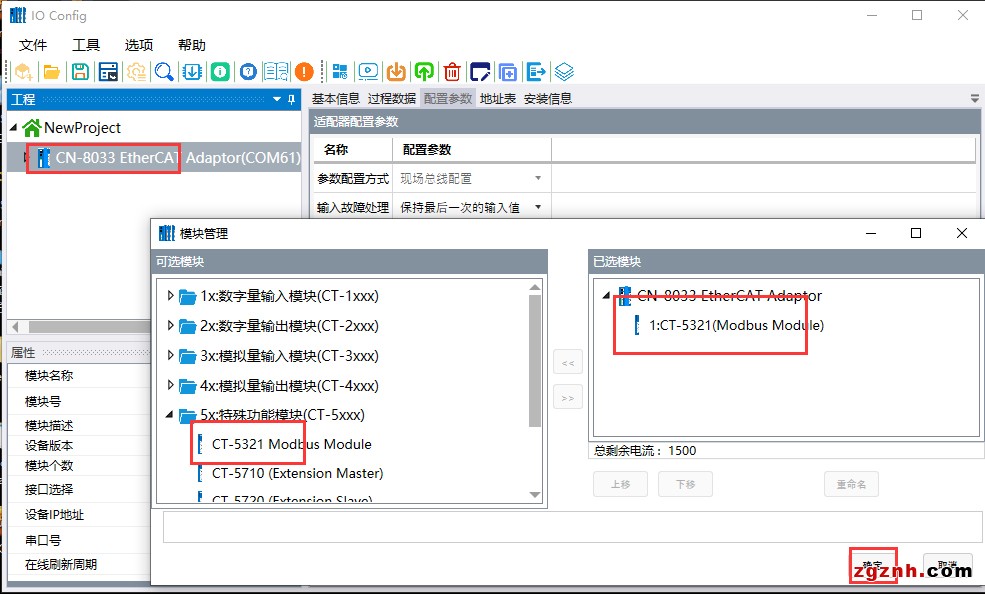The image size is (985, 594).
Task: Click the orange download arrow icon
Action: click(x=396, y=72)
